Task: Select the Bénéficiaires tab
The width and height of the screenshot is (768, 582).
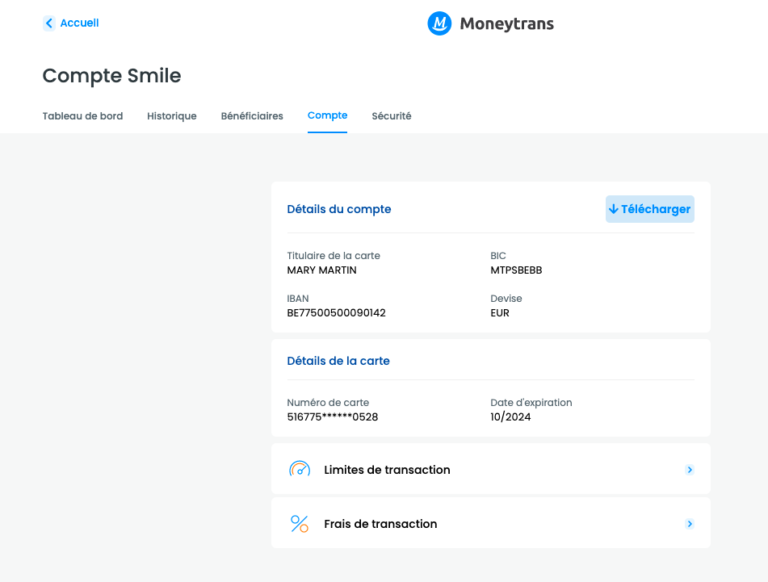Action: (x=252, y=116)
